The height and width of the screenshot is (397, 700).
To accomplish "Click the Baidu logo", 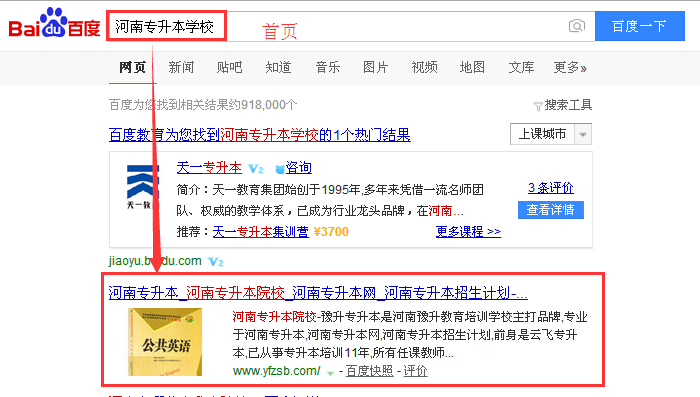I will 54,22.
